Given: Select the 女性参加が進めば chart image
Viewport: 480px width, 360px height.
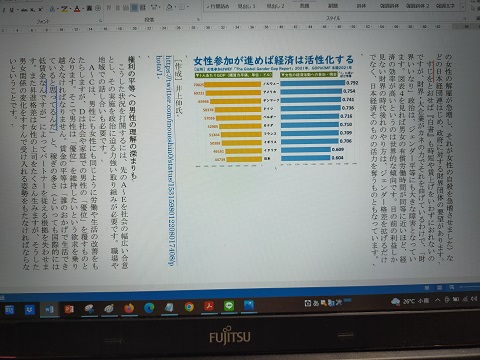Looking at the screenshot, I should tap(276, 112).
